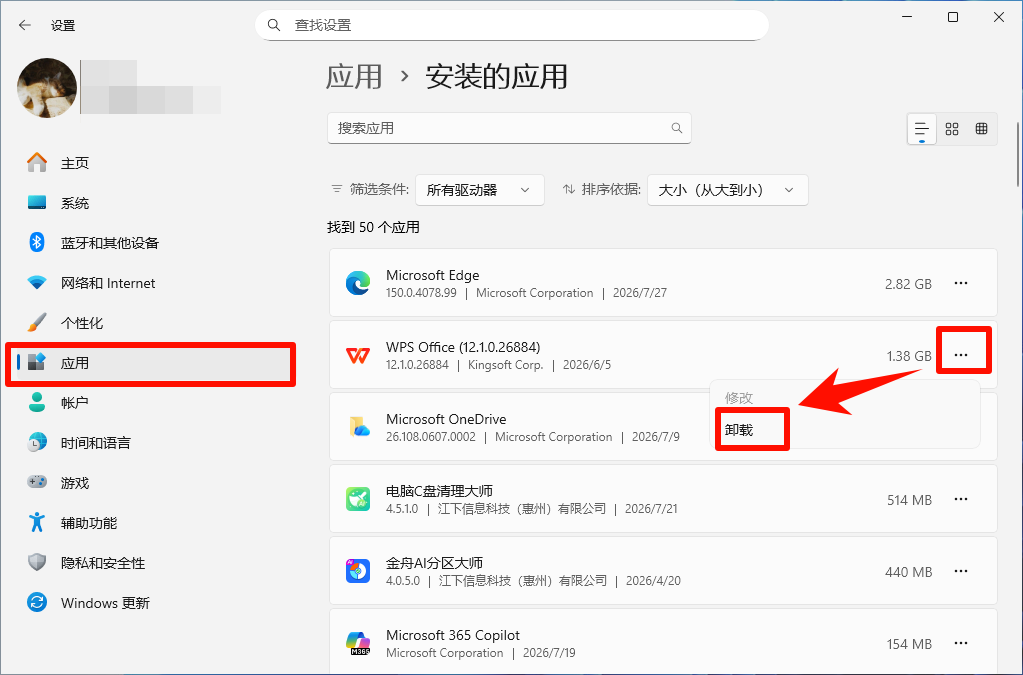Click the 514 MB size value
Screen dimensions: 1023x675
coord(909,500)
